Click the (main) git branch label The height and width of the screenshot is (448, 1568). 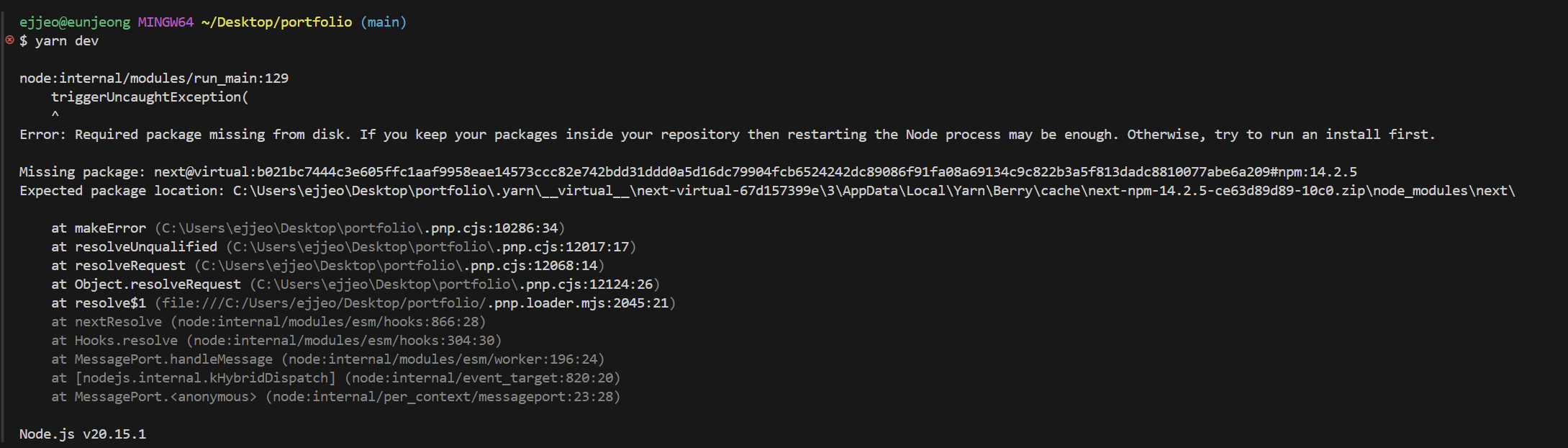pos(384,22)
